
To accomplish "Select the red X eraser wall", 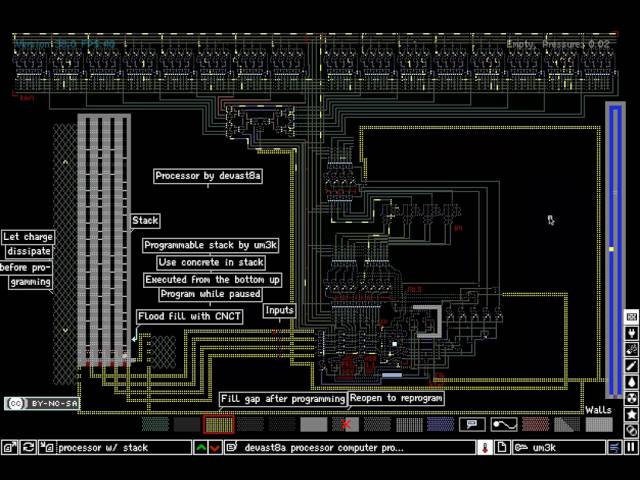I will (x=345, y=424).
